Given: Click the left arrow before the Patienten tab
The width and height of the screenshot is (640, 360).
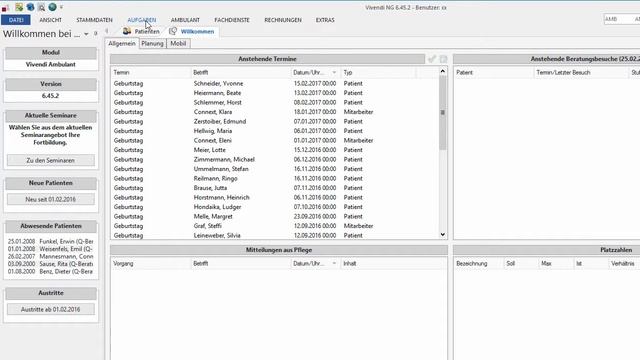Looking at the screenshot, I should coord(107,31).
